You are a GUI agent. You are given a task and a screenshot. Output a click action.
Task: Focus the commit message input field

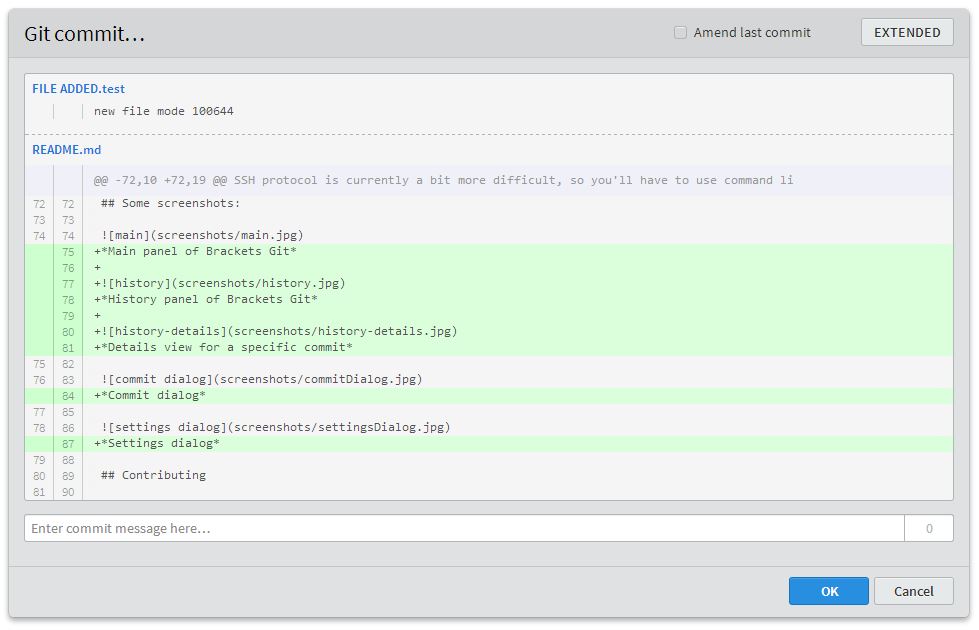(x=464, y=528)
